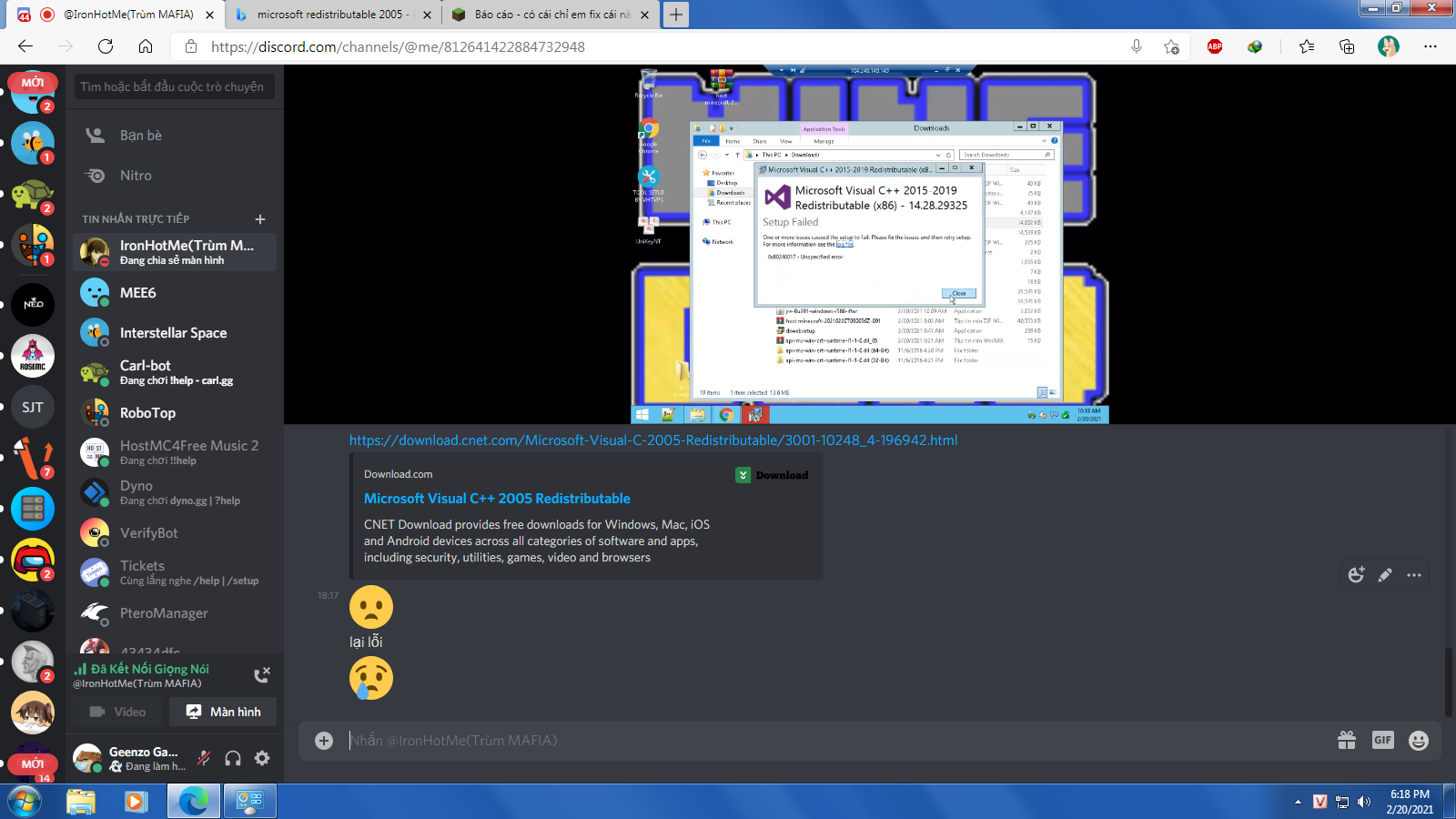The image size is (1456, 819).
Task: Click the AdBlock Plus extension icon
Action: point(1215,46)
